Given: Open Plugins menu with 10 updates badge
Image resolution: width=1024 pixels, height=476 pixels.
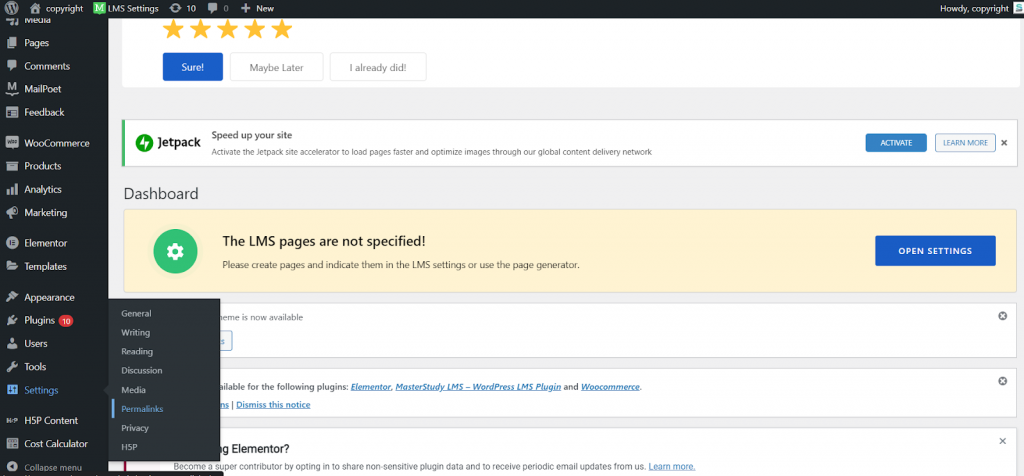Looking at the screenshot, I should 40,321.
